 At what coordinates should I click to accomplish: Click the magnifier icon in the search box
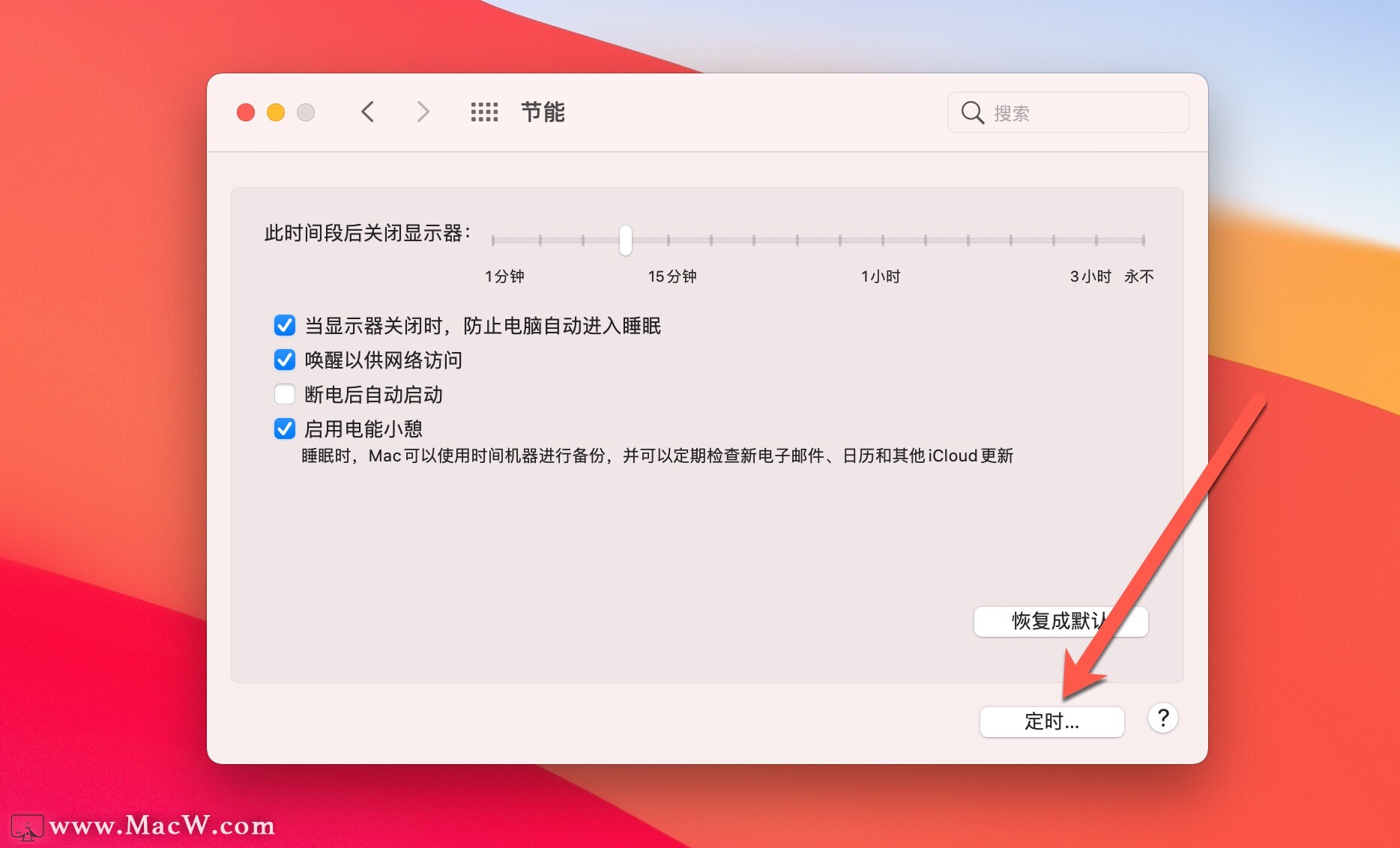click(972, 112)
